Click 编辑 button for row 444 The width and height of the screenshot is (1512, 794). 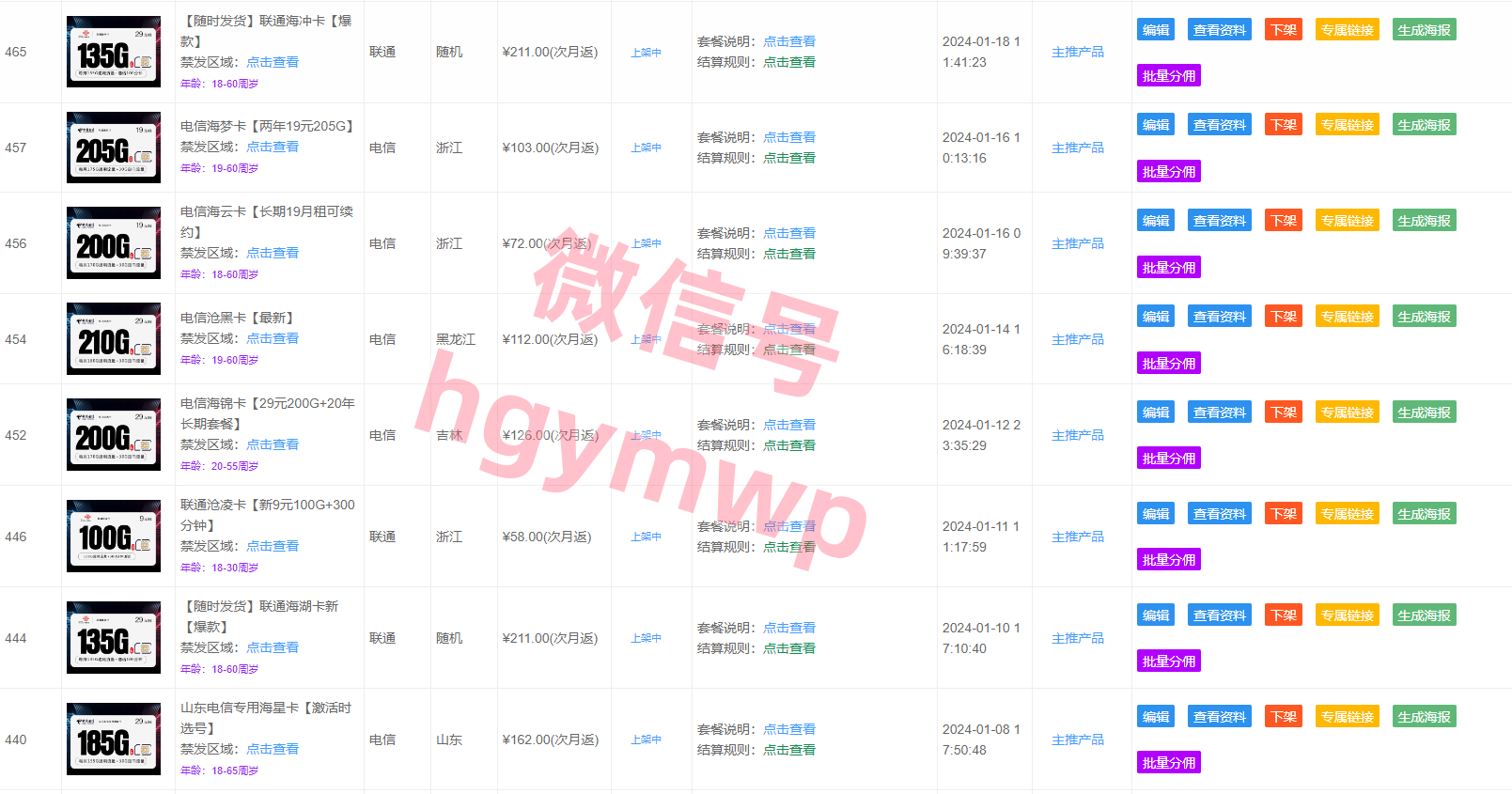click(x=1156, y=615)
